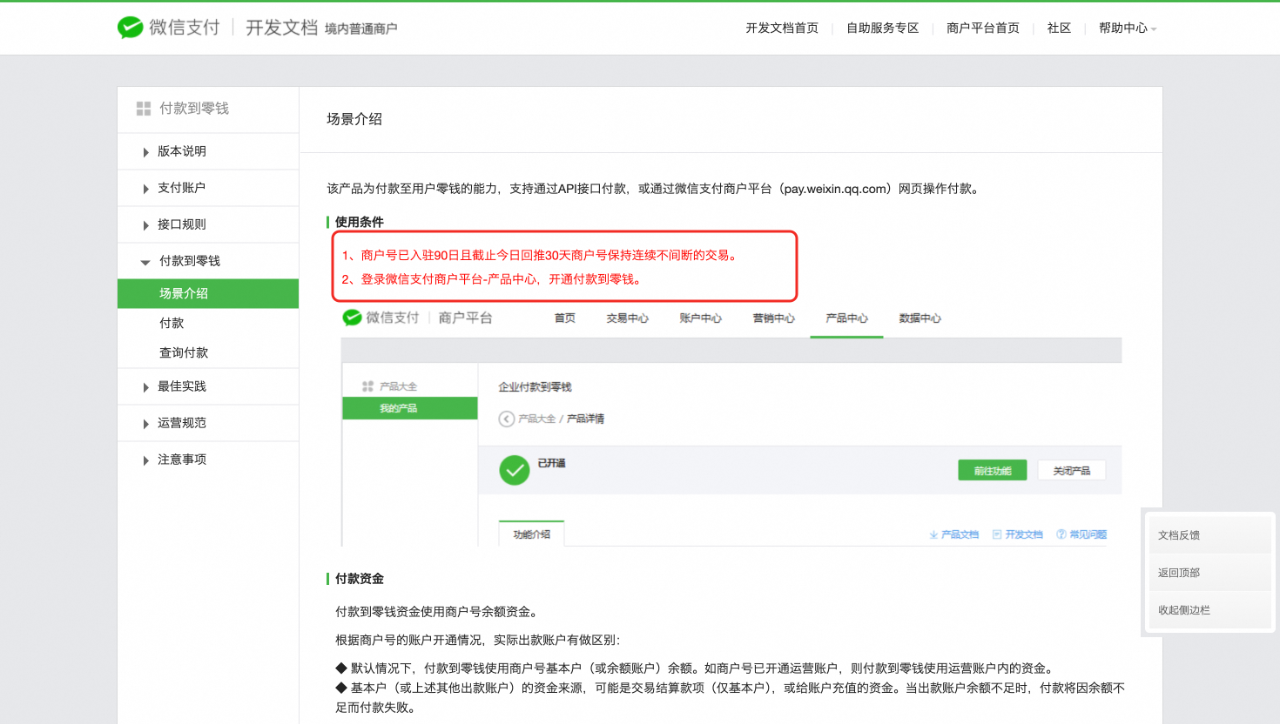Viewport: 1280px width, 724px height.
Task: Click the grid icon beside 付款到零钱
Action: point(143,108)
